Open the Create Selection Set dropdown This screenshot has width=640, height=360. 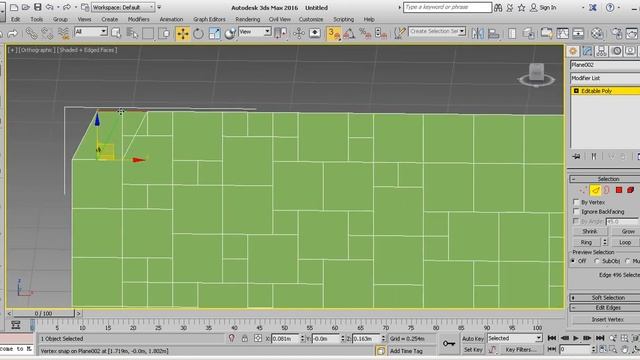point(437,31)
